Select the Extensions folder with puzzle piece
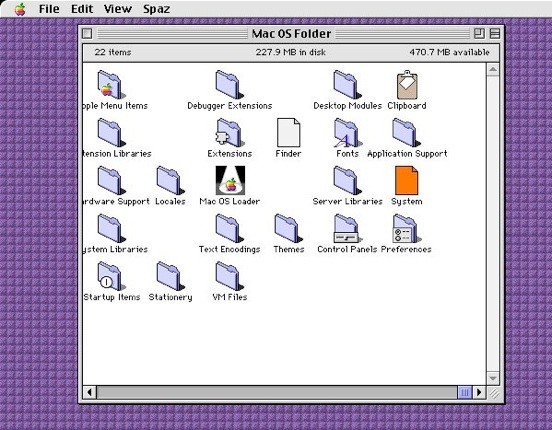The height and width of the screenshot is (430, 552). point(229,132)
